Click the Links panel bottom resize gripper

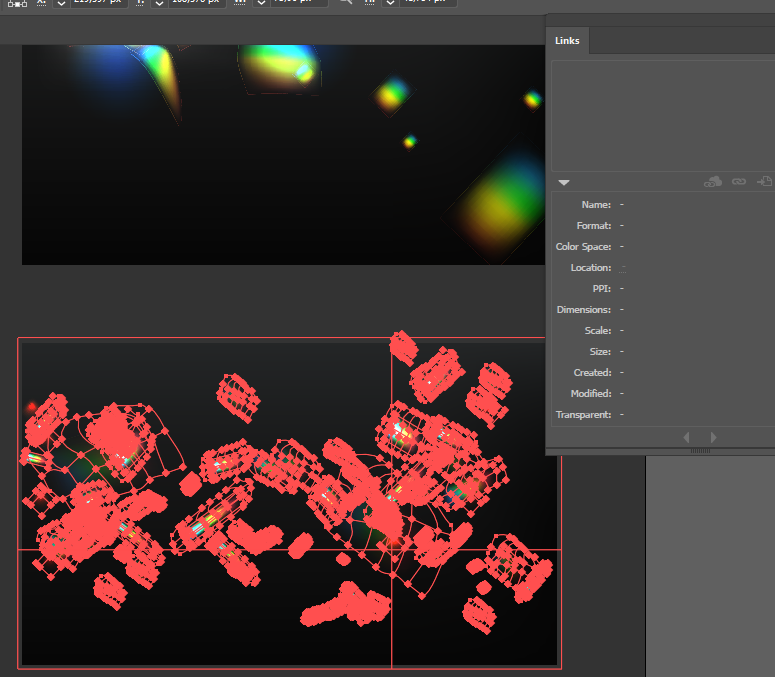click(x=700, y=451)
